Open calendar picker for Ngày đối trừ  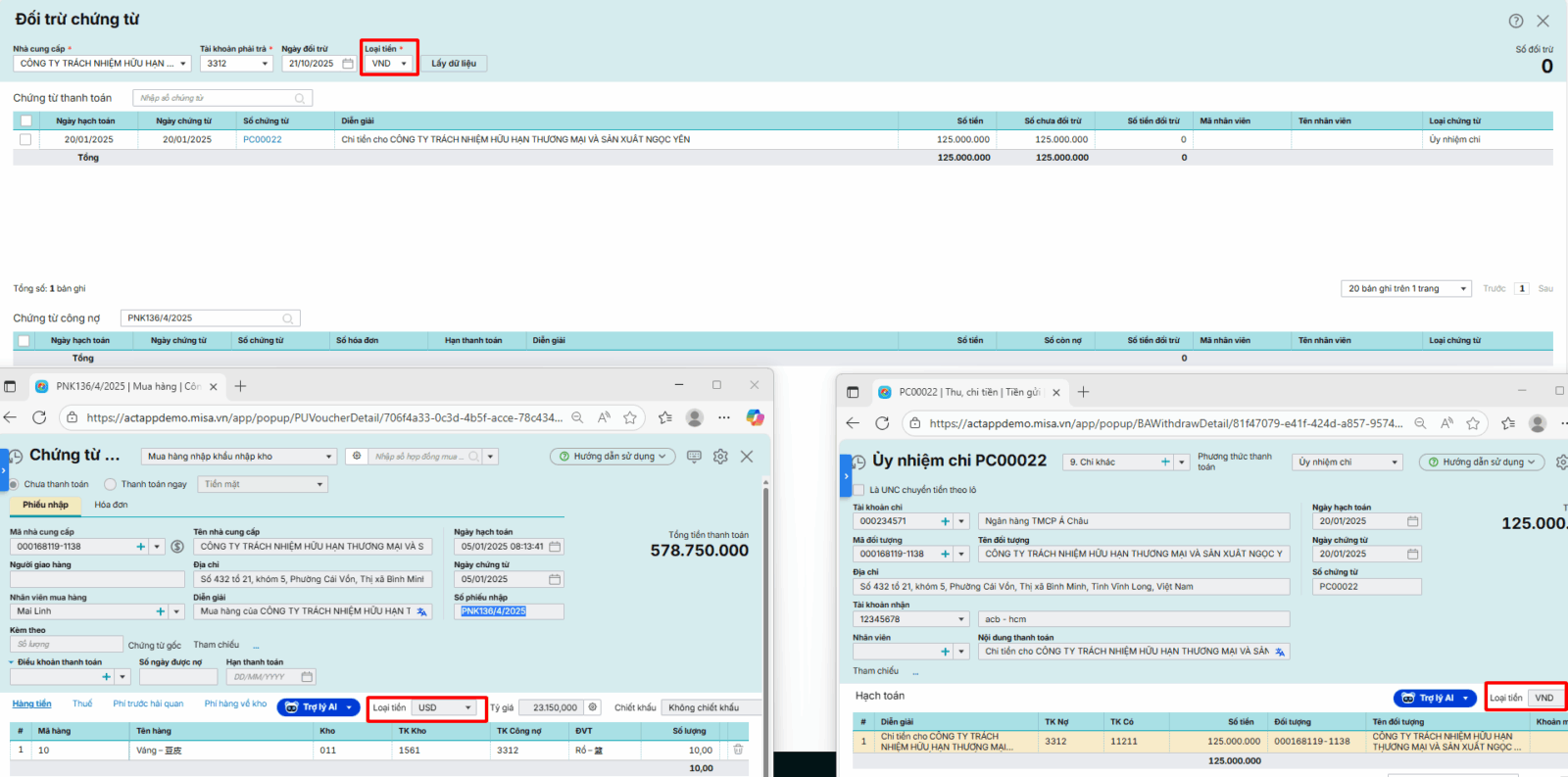pyautogui.click(x=348, y=64)
